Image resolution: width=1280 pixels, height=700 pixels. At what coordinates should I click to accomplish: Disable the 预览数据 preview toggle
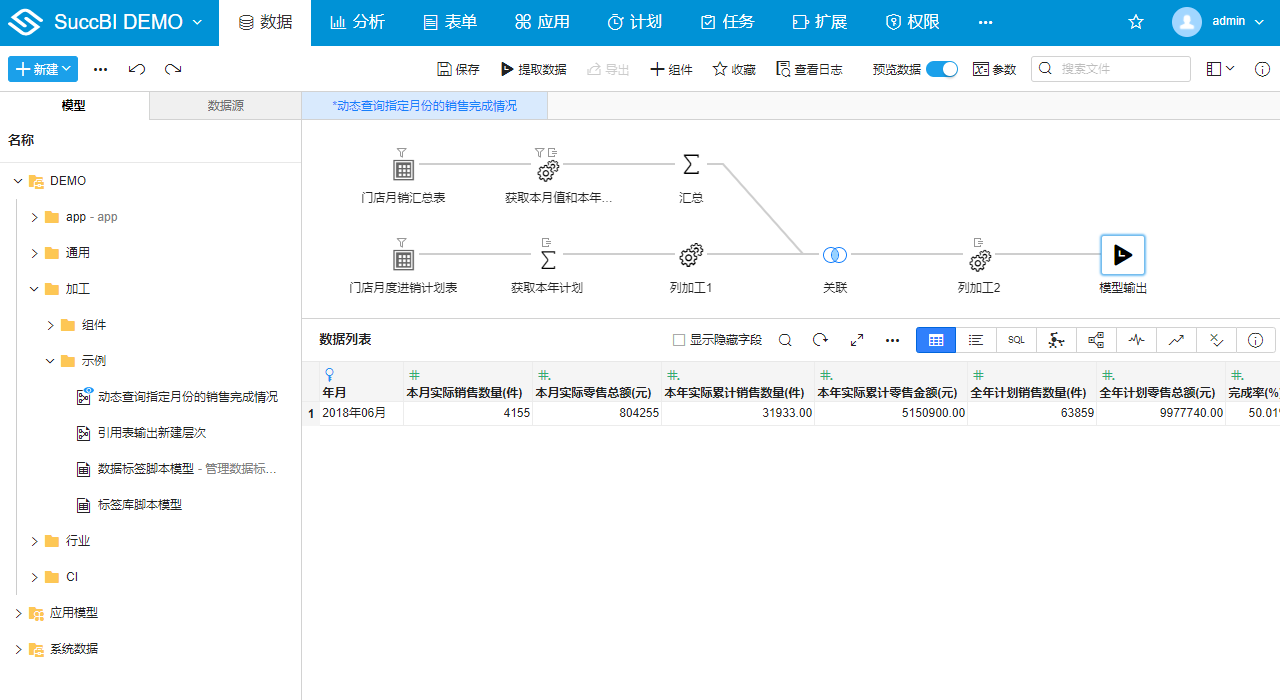click(941, 68)
